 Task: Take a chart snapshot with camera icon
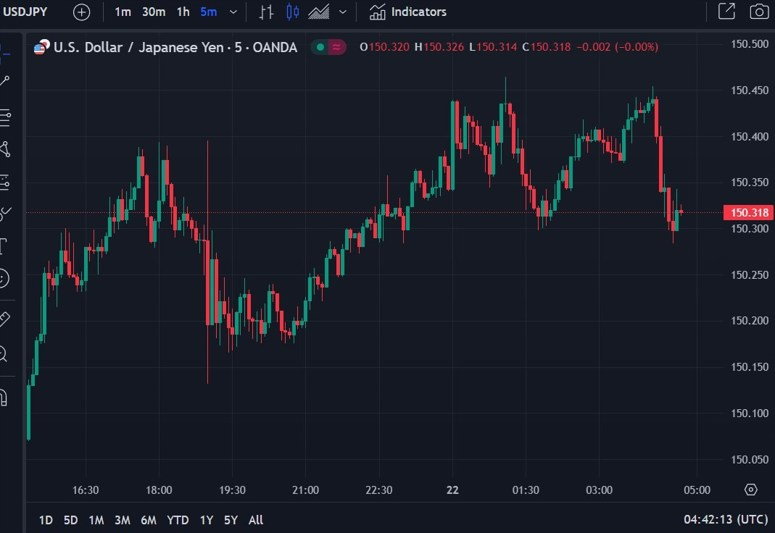[759, 11]
